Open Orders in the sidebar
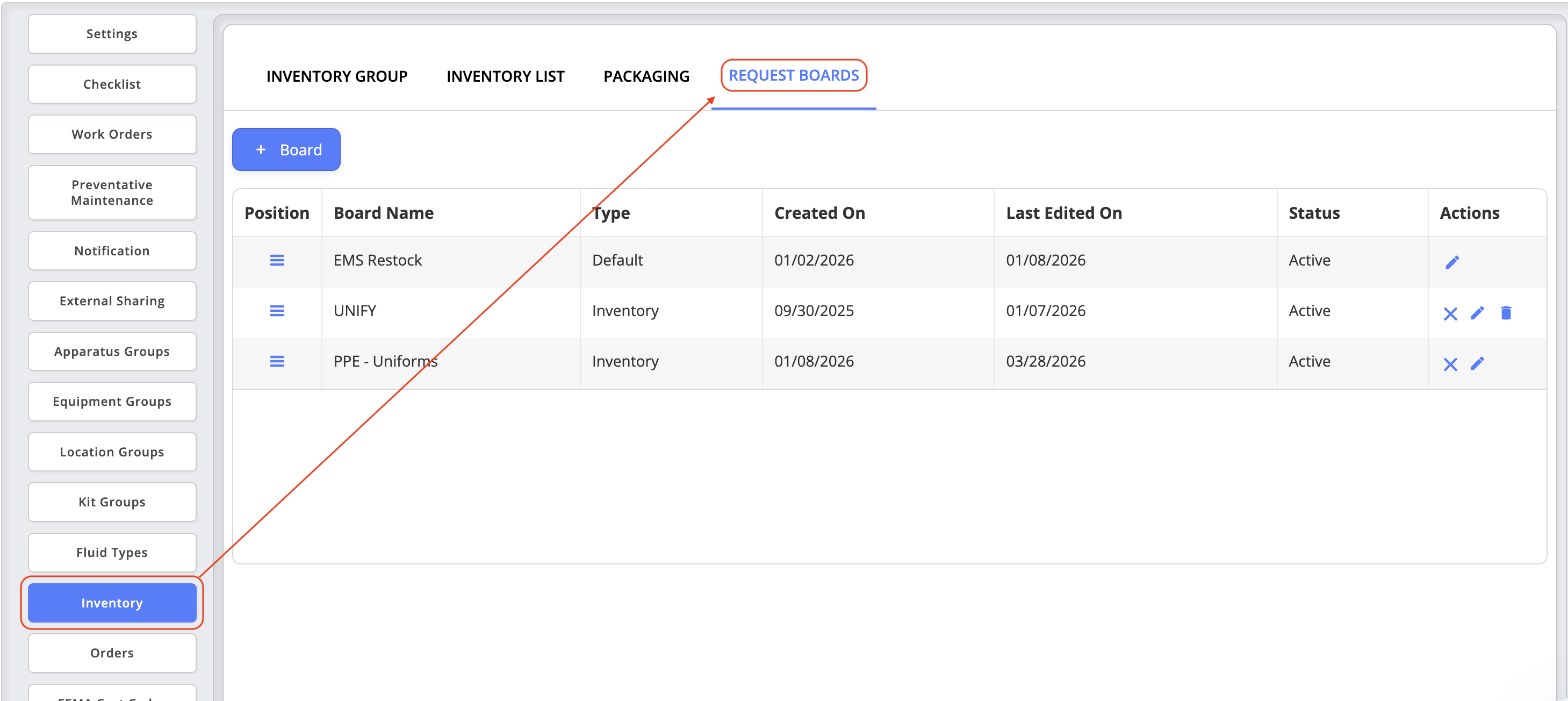Image resolution: width=1568 pixels, height=701 pixels. 112,654
